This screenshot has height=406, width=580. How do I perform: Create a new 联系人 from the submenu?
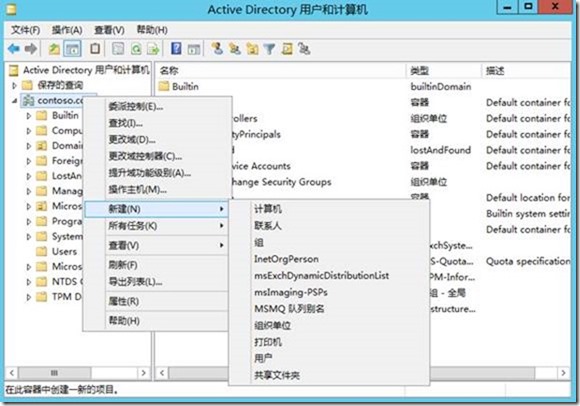[329, 226]
